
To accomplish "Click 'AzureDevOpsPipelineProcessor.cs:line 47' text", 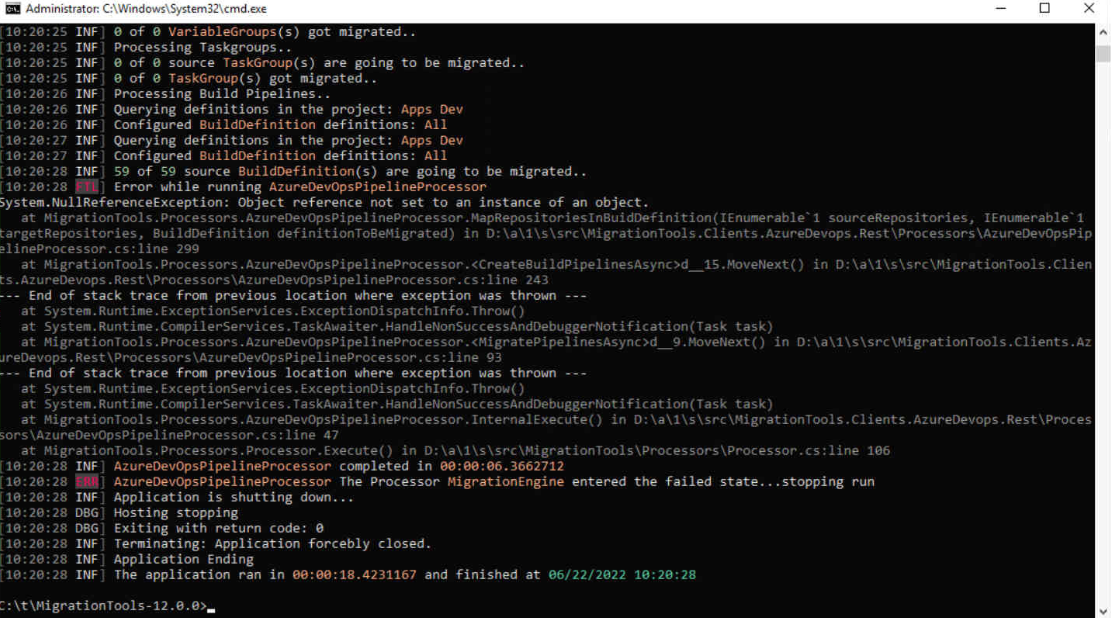I will point(187,435).
